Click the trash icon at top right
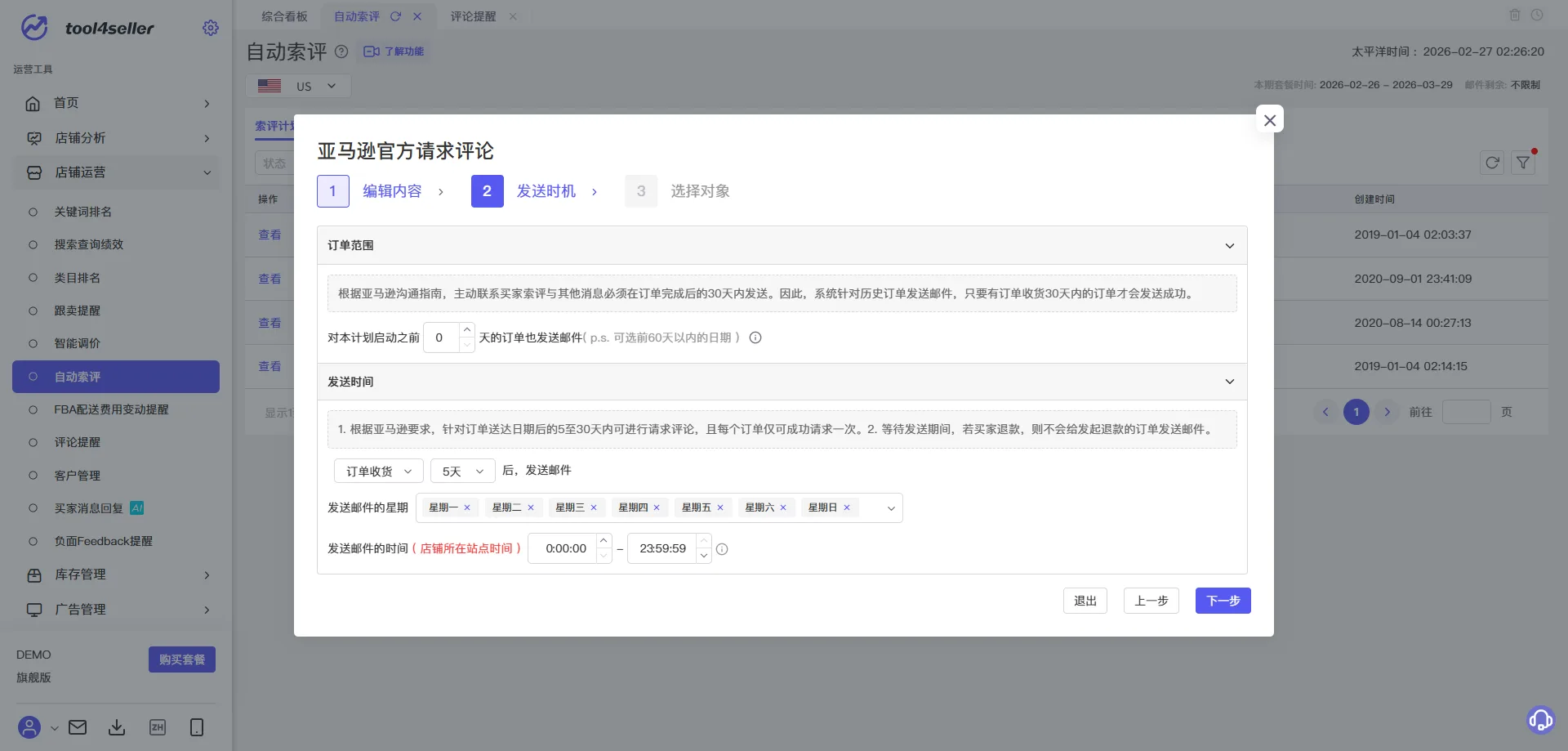The width and height of the screenshot is (1568, 751). click(1515, 15)
